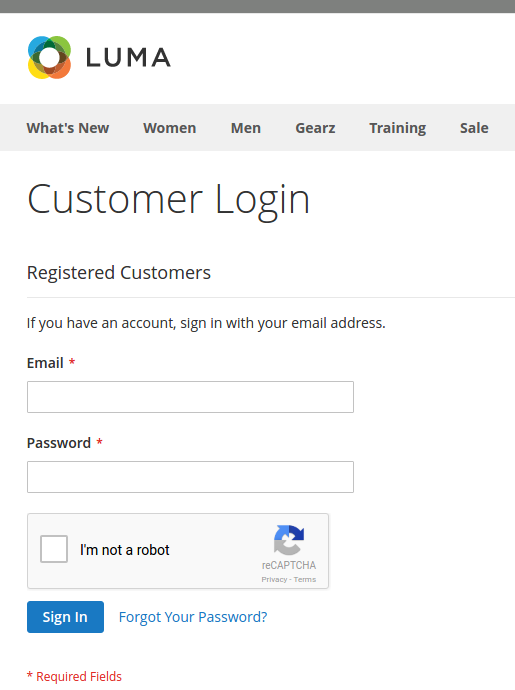Image resolution: width=515 pixels, height=690 pixels.
Task: Click the Luma colorful logo icon
Action: (49, 58)
